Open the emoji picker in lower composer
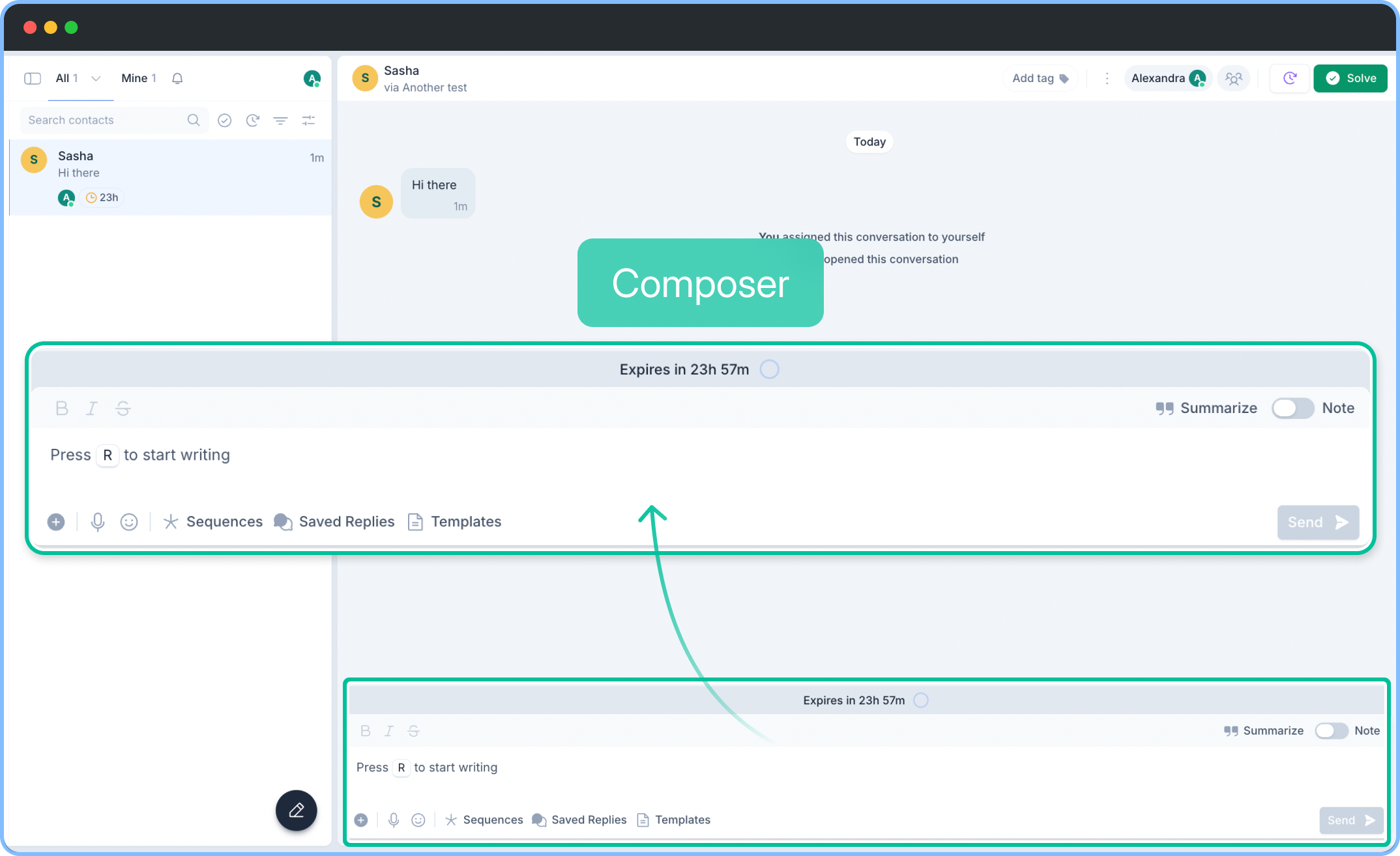 [418, 820]
